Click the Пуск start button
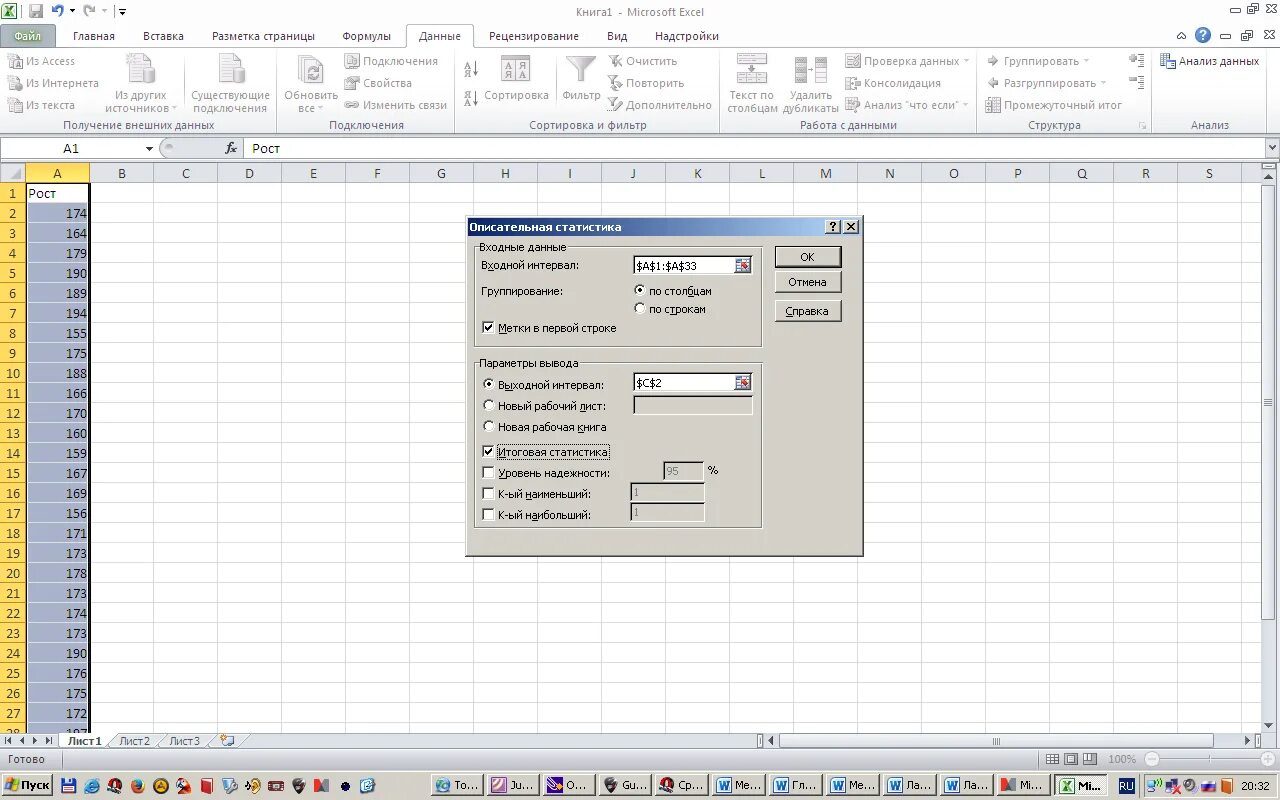This screenshot has width=1280, height=800. point(27,786)
